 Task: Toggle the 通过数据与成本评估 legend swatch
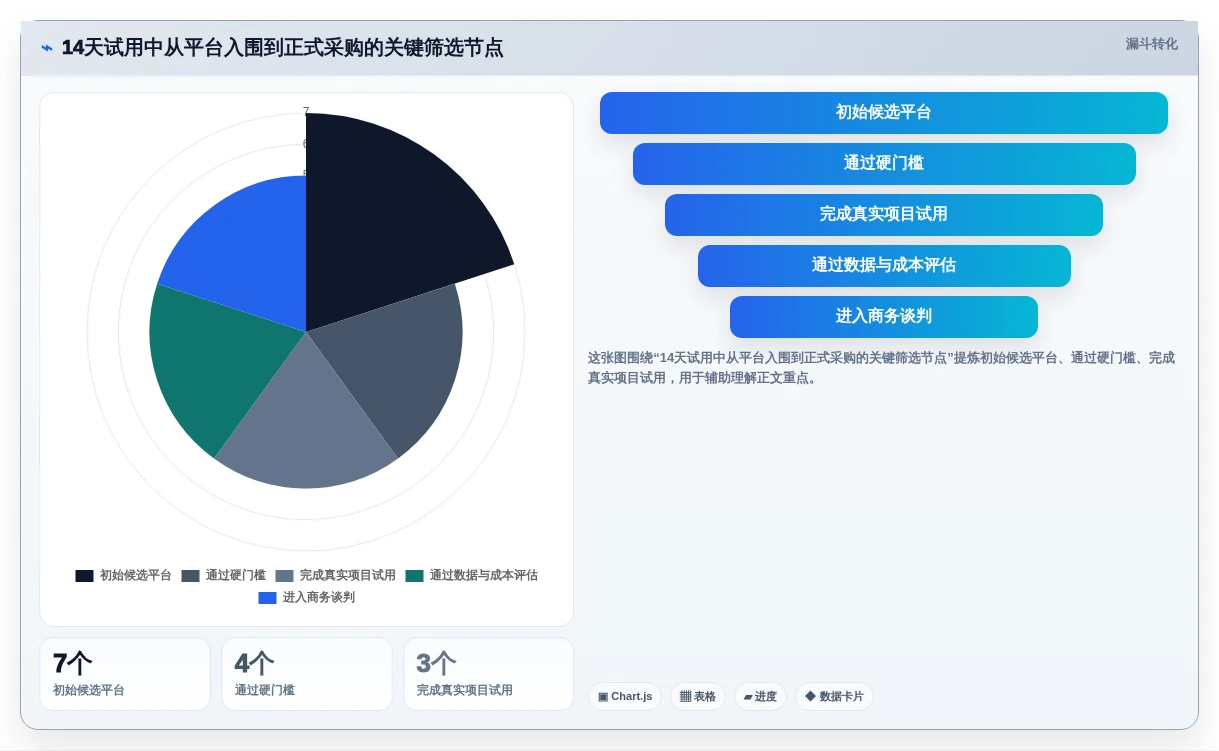click(414, 576)
